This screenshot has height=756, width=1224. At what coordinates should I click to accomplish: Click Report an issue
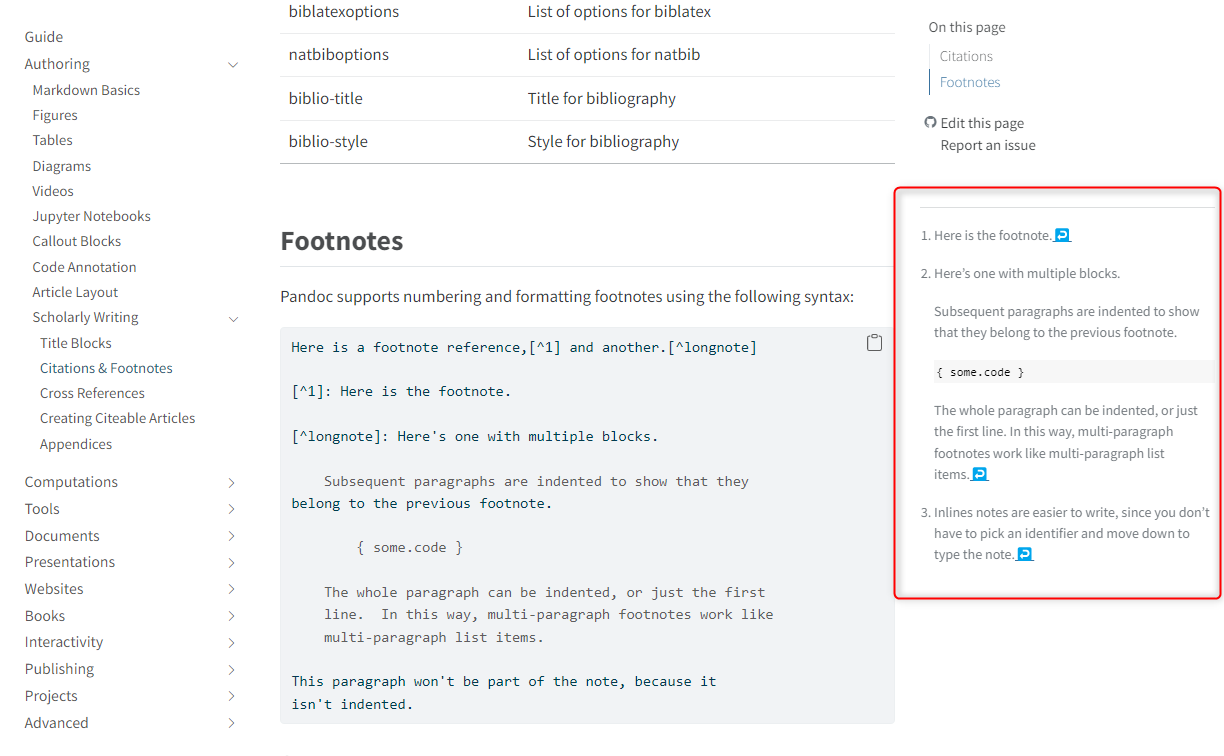[x=987, y=144]
